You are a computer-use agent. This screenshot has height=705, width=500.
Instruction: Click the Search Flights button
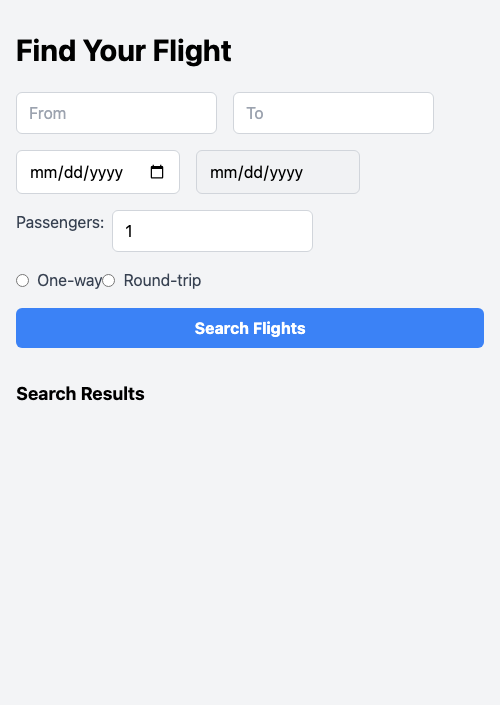pyautogui.click(x=250, y=328)
